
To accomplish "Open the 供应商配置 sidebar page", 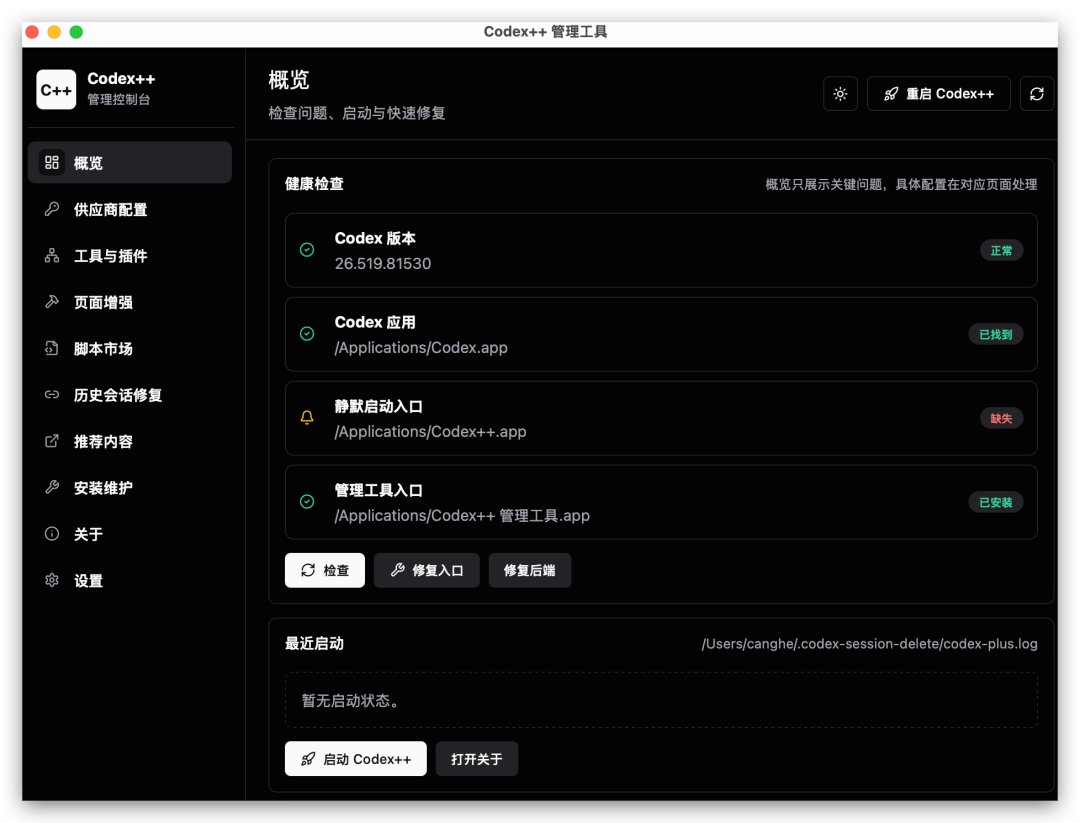I will pyautogui.click(x=129, y=209).
